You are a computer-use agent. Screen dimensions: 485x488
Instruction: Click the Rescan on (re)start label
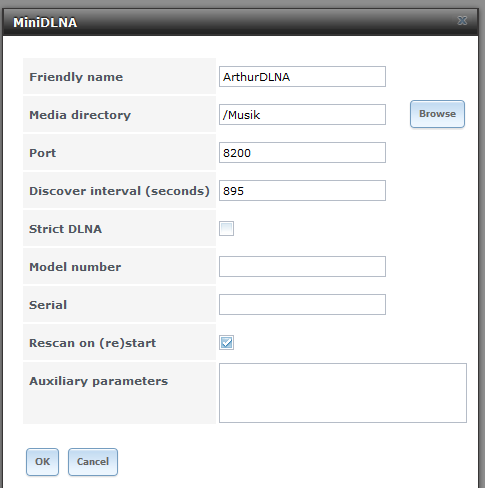coord(93,343)
